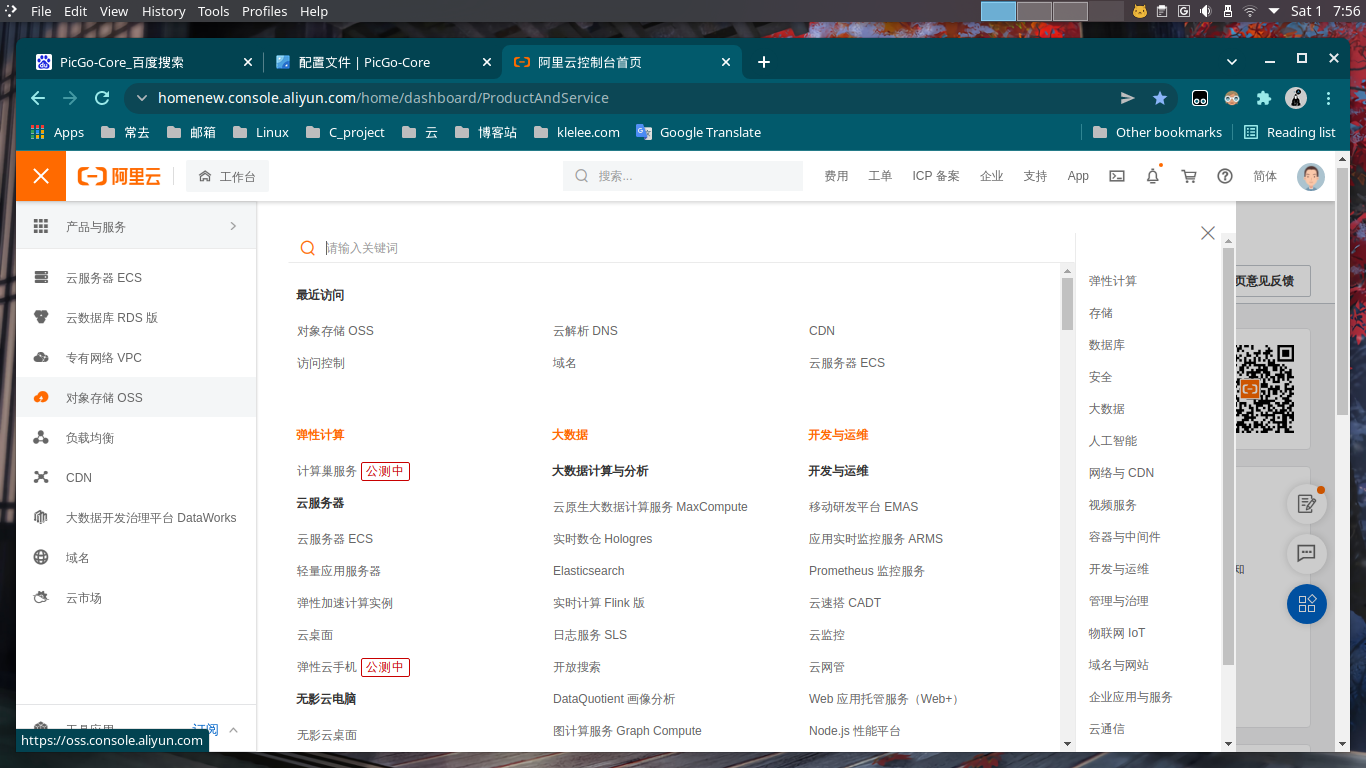The height and width of the screenshot is (768, 1366).
Task: Open 日志服务 SLS link
Action: tap(590, 635)
